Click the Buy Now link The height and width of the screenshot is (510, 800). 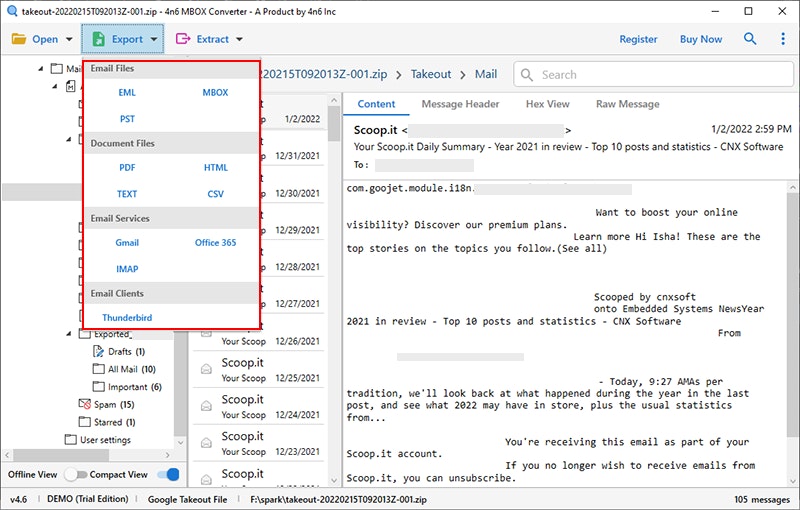click(701, 39)
